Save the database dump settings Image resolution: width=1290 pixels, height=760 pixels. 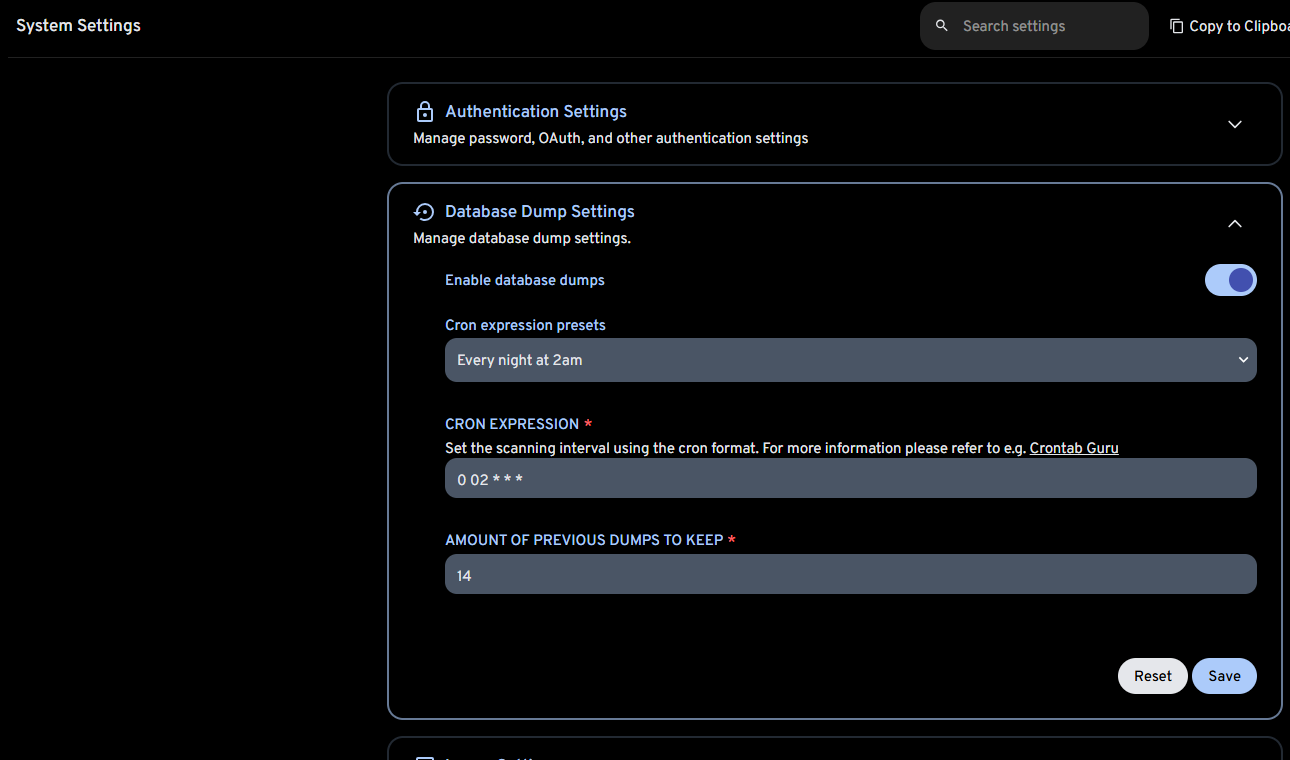pyautogui.click(x=1224, y=676)
